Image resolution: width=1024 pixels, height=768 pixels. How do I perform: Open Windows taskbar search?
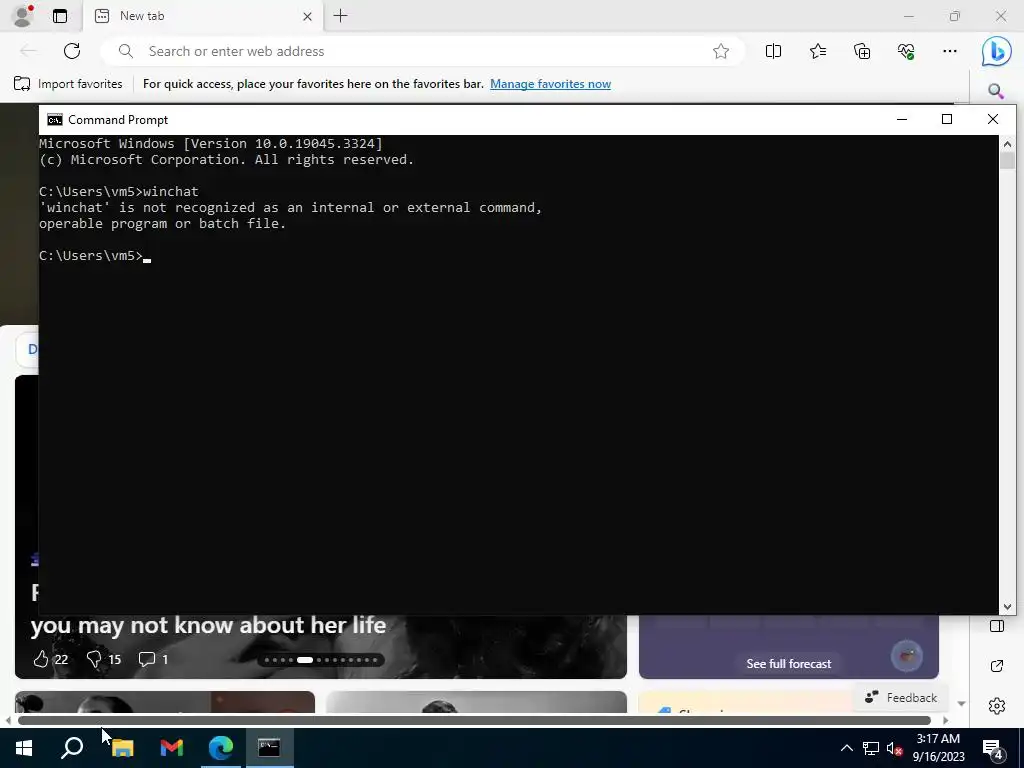[72, 748]
